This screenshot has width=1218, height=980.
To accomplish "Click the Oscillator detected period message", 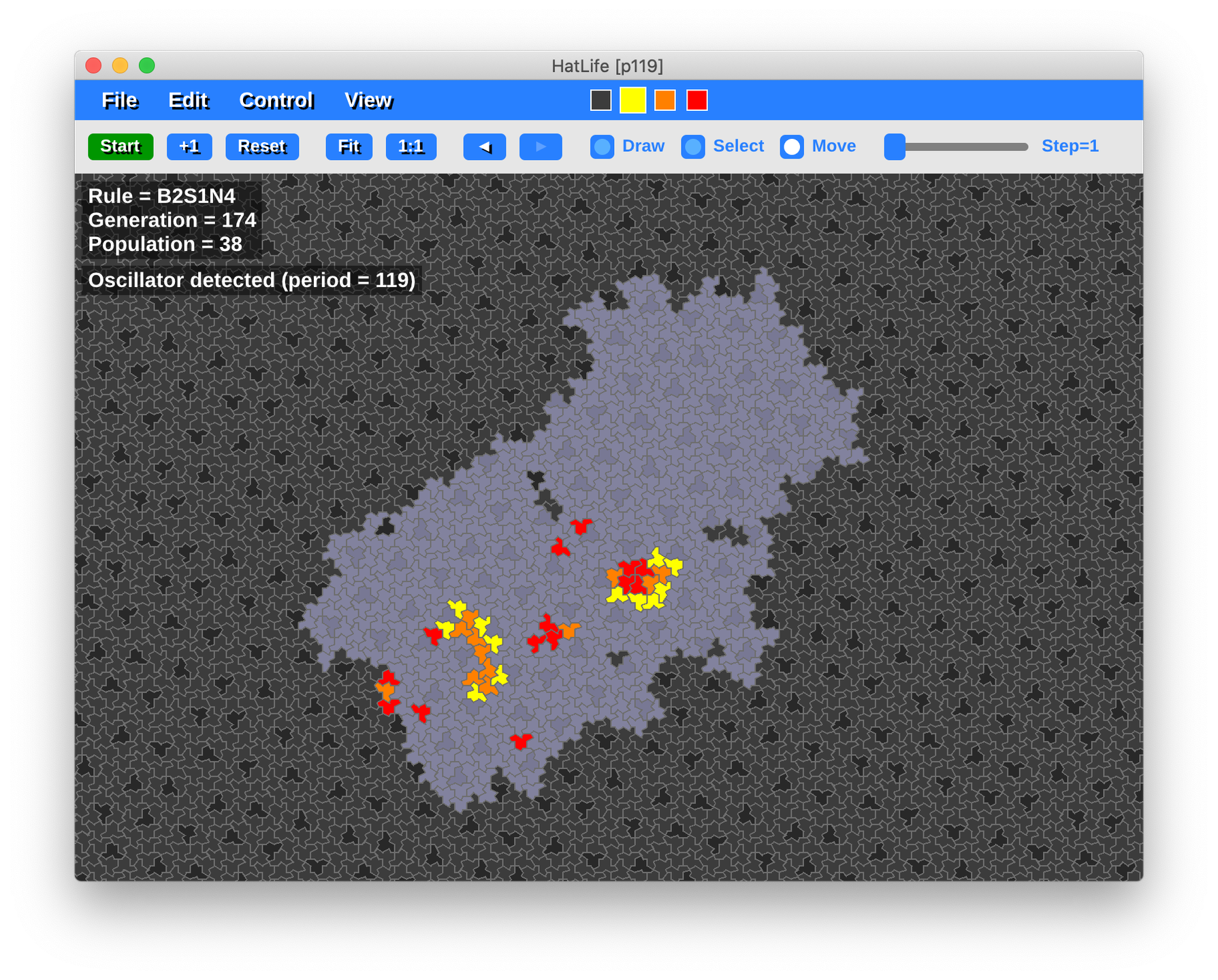I will tap(252, 280).
